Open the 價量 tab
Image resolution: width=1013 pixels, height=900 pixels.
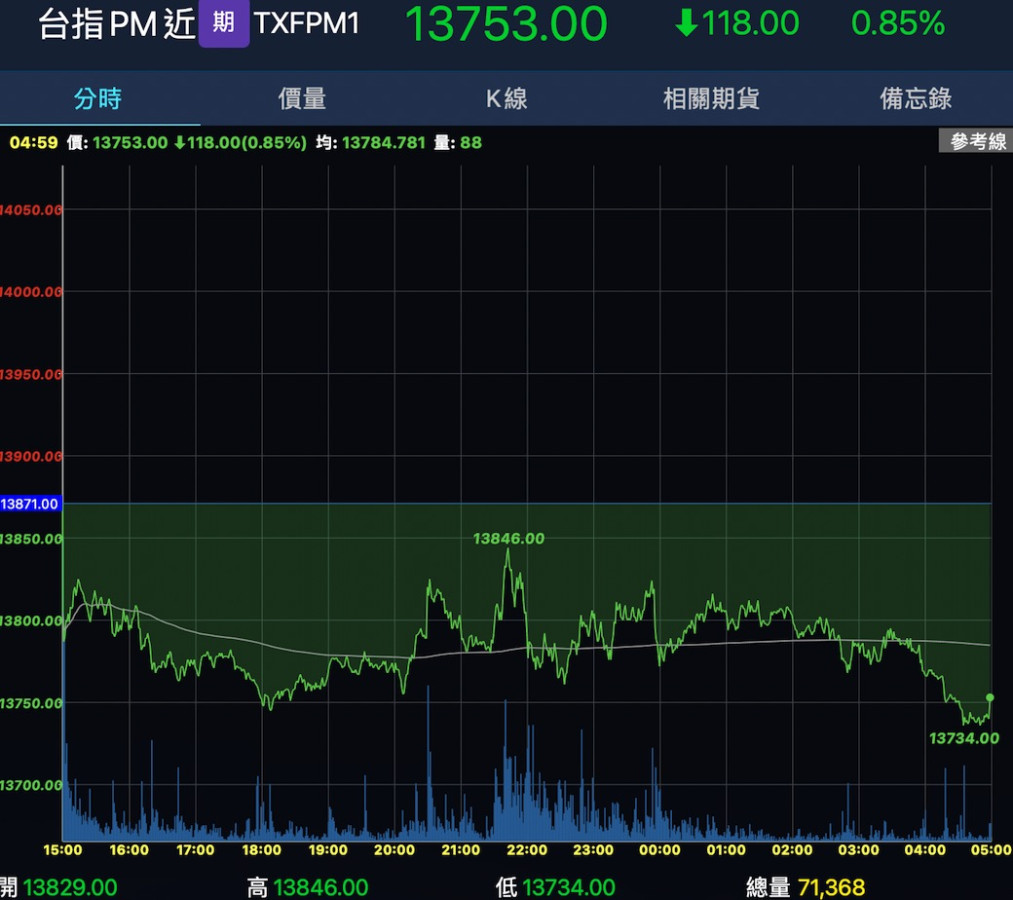pos(302,98)
